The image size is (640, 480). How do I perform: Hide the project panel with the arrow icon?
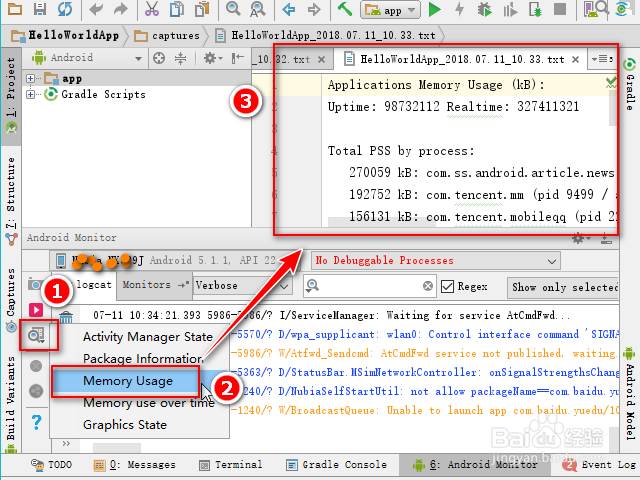(x=238, y=58)
